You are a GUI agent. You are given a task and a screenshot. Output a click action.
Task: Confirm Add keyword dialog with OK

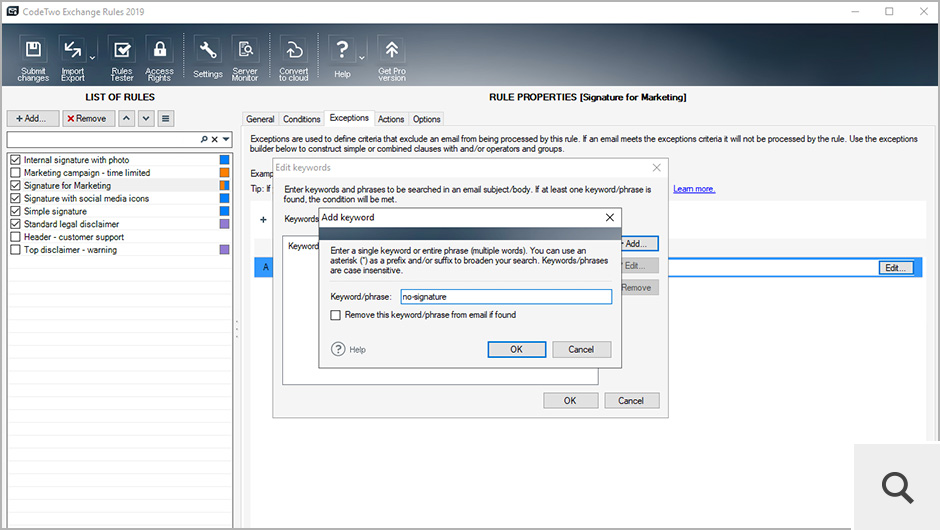(516, 350)
